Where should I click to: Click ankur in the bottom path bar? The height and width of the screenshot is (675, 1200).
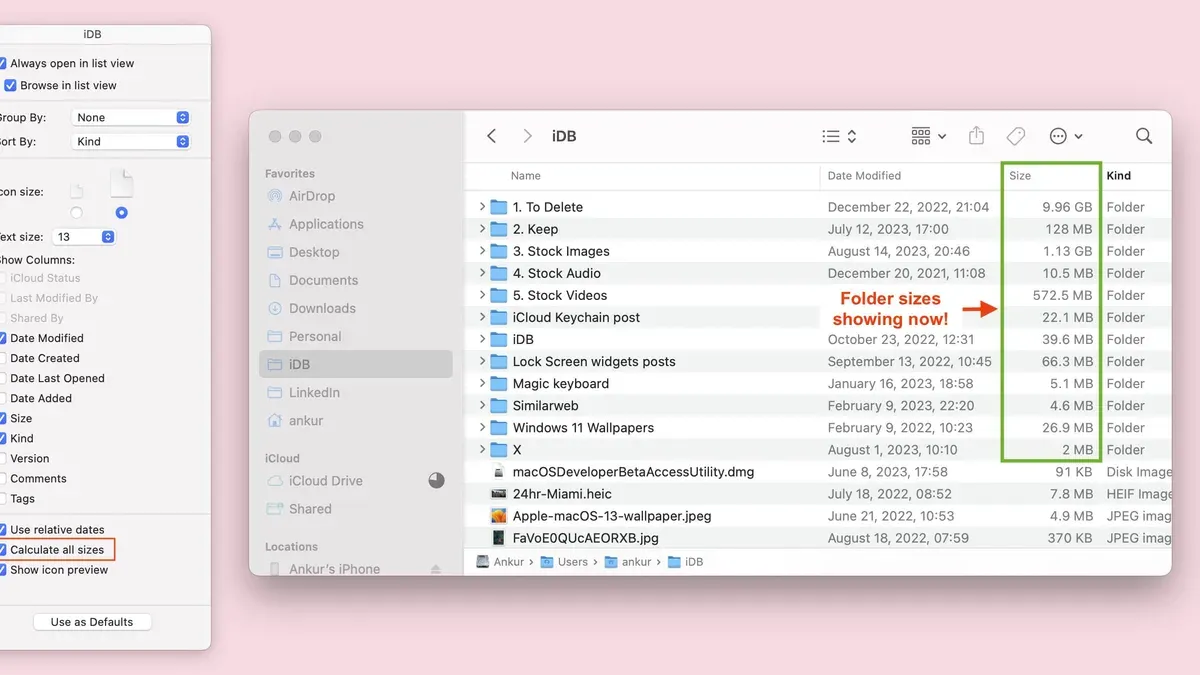[x=629, y=562]
